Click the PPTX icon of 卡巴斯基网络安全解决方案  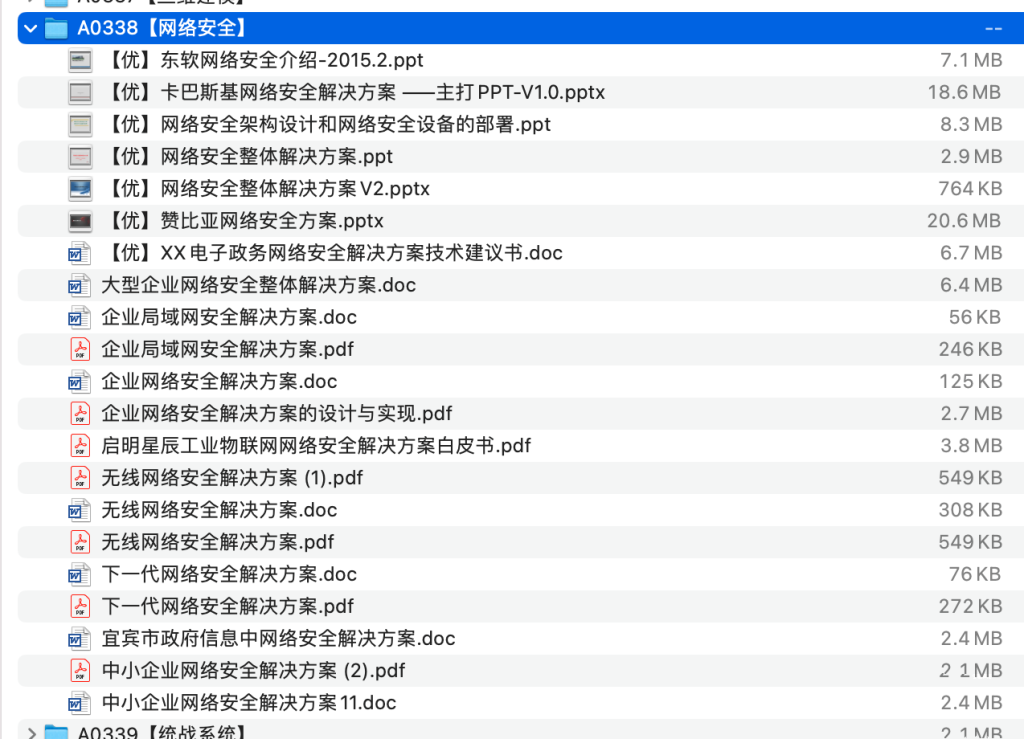(x=79, y=92)
